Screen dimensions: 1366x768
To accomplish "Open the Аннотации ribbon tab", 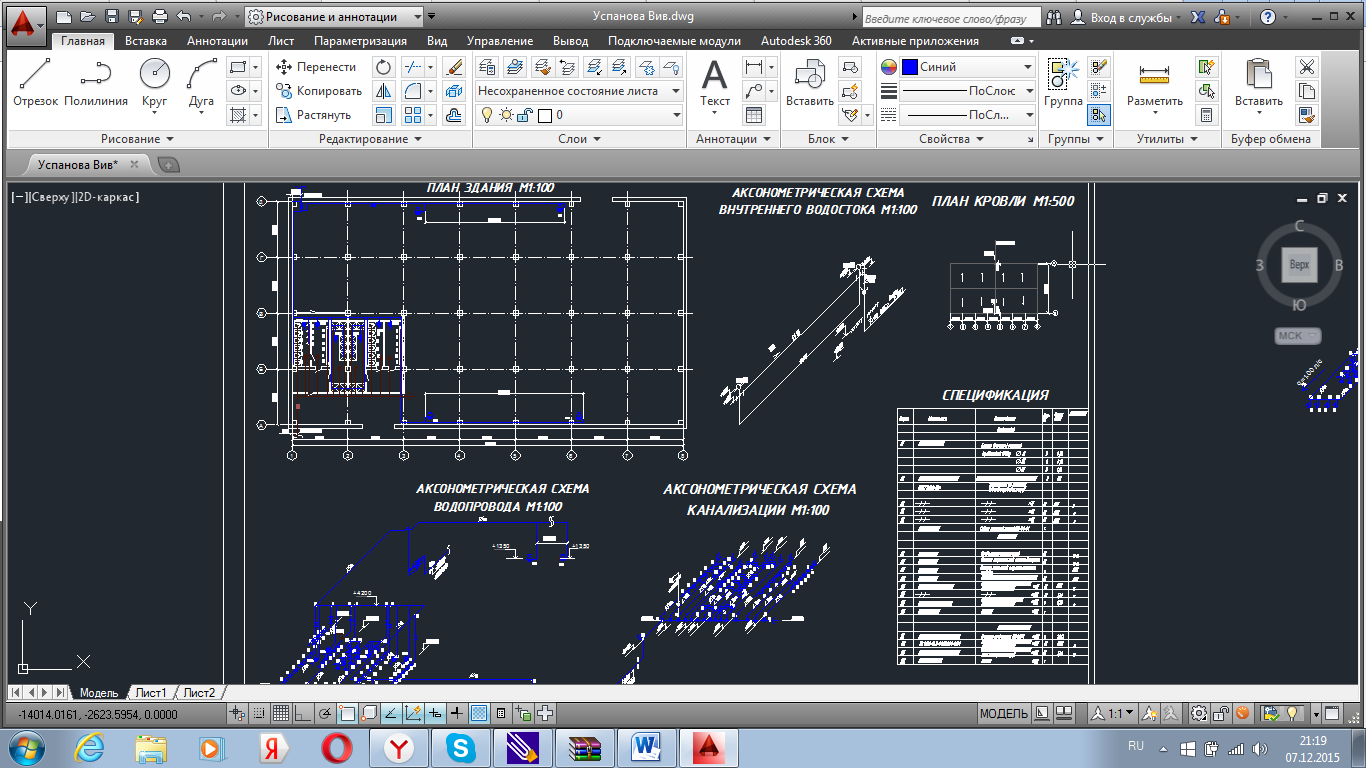I will click(x=217, y=41).
